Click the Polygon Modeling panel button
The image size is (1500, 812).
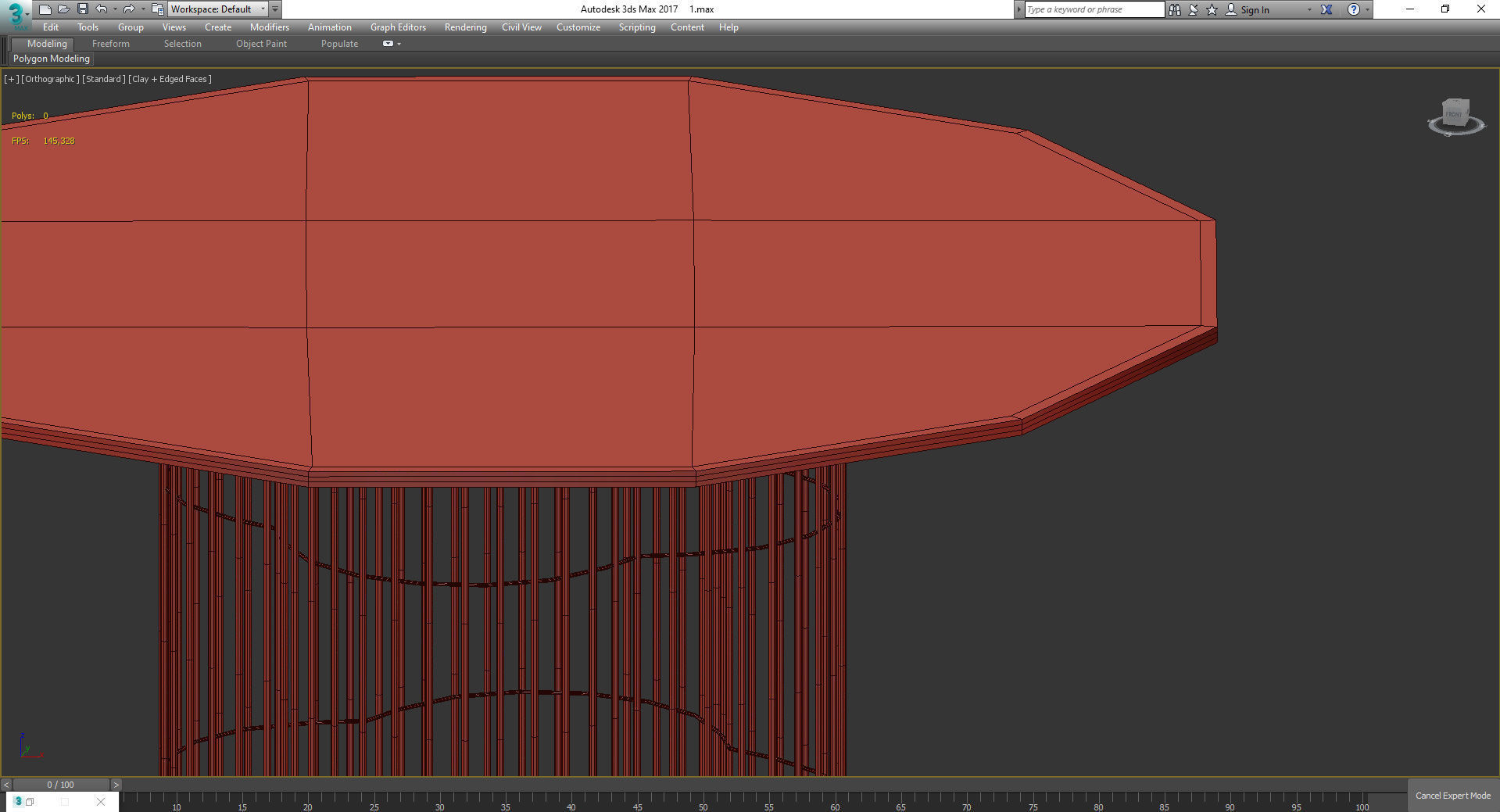coord(52,59)
